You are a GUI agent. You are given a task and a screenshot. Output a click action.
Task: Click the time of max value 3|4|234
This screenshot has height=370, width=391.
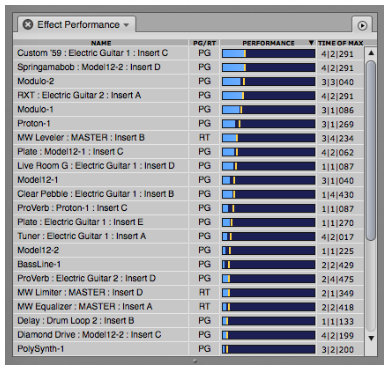point(337,138)
